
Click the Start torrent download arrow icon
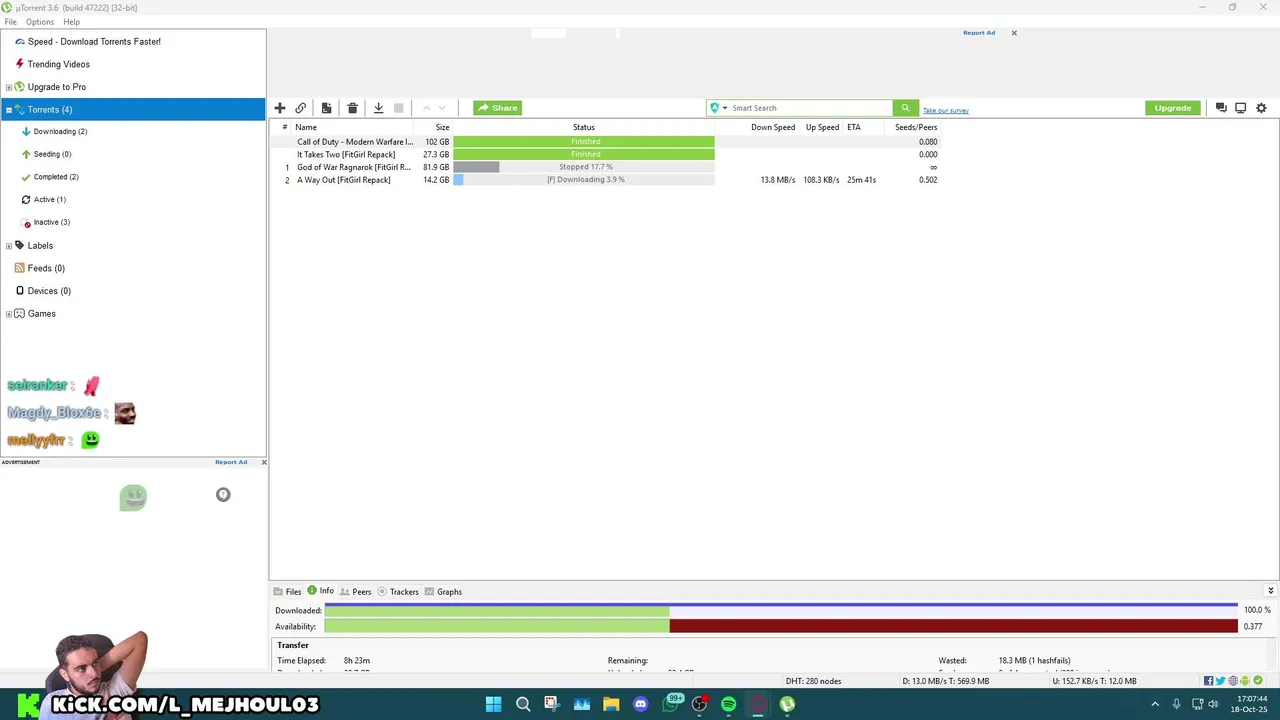point(378,108)
